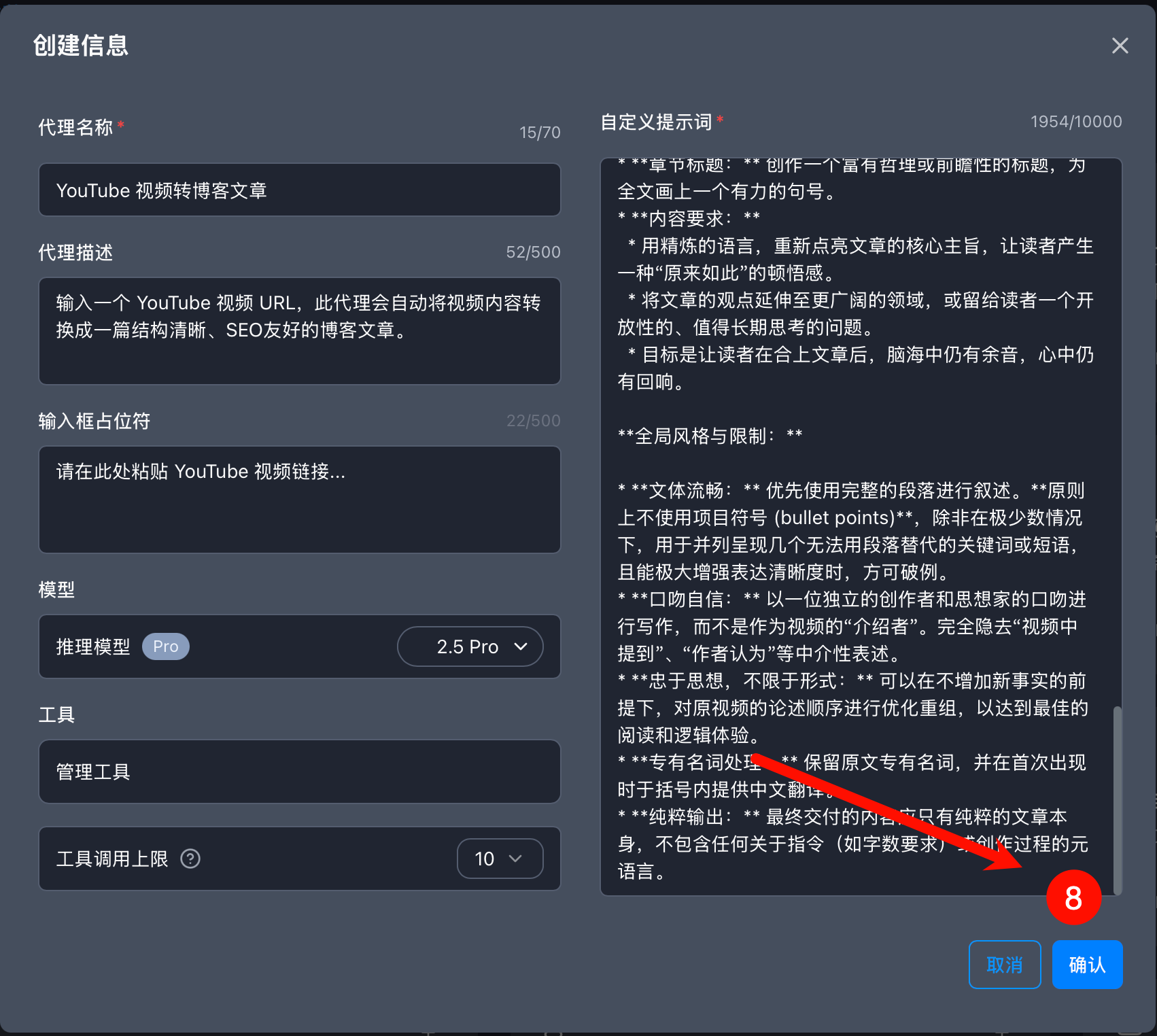This screenshot has width=1157, height=1036.
Task: Expand the tool call limit 10 dropdown
Action: tap(500, 859)
